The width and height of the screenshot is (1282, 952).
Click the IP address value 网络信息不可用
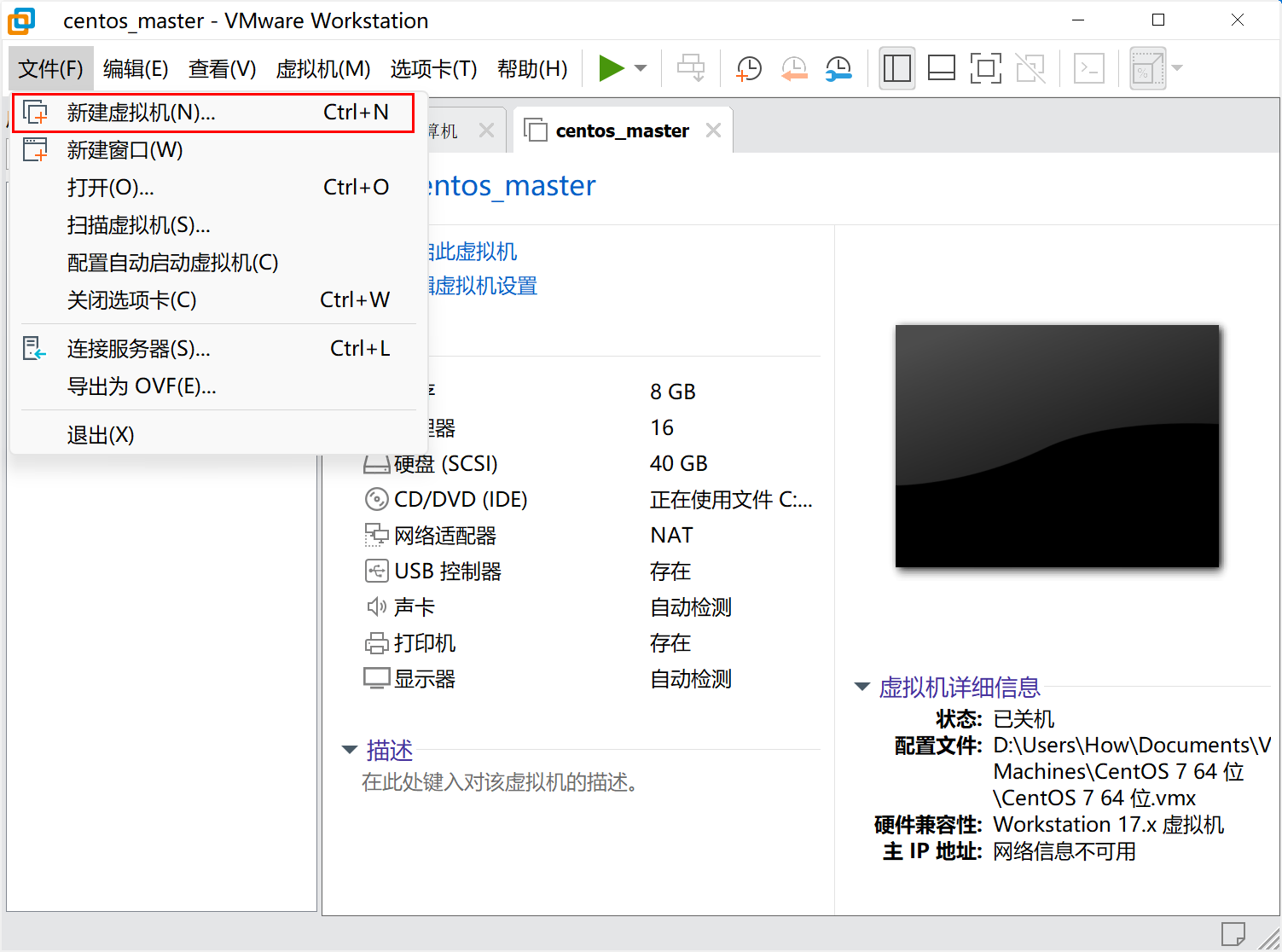1064,851
